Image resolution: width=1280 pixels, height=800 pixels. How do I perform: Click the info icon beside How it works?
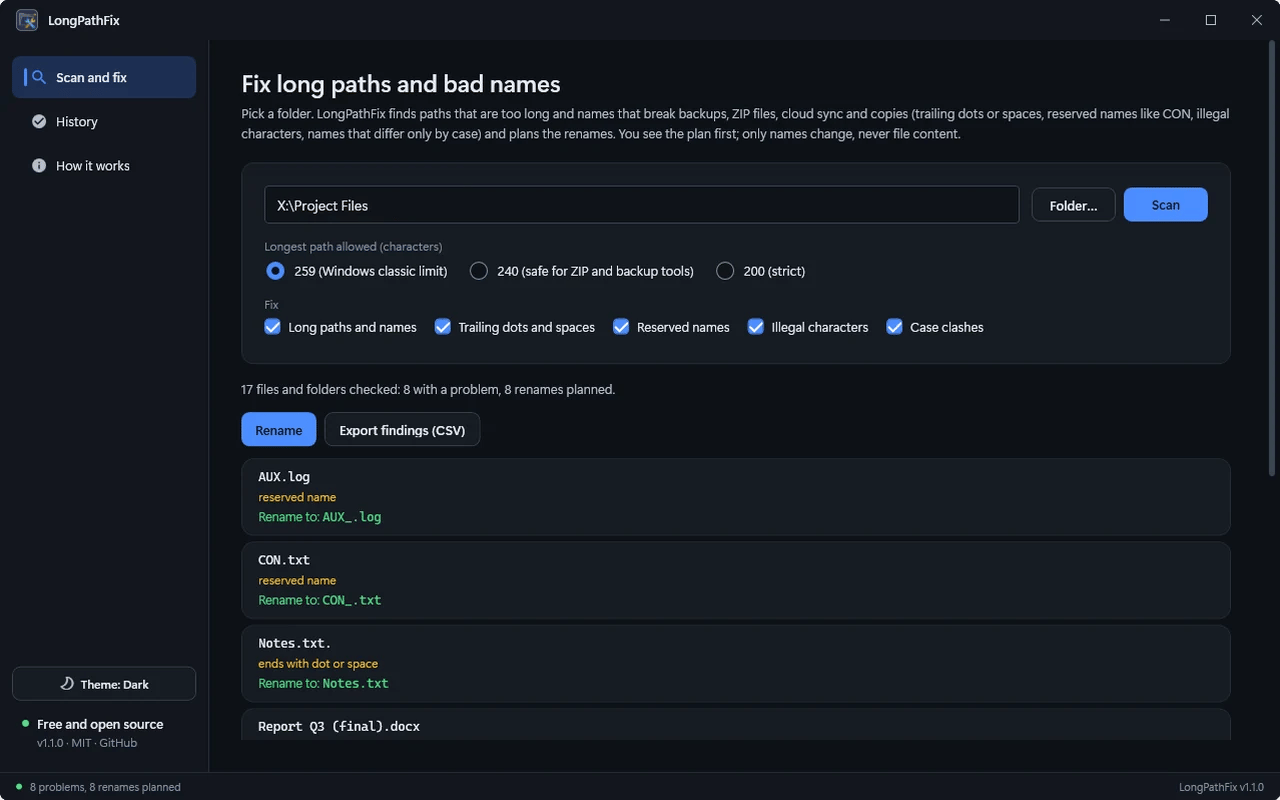[39, 165]
